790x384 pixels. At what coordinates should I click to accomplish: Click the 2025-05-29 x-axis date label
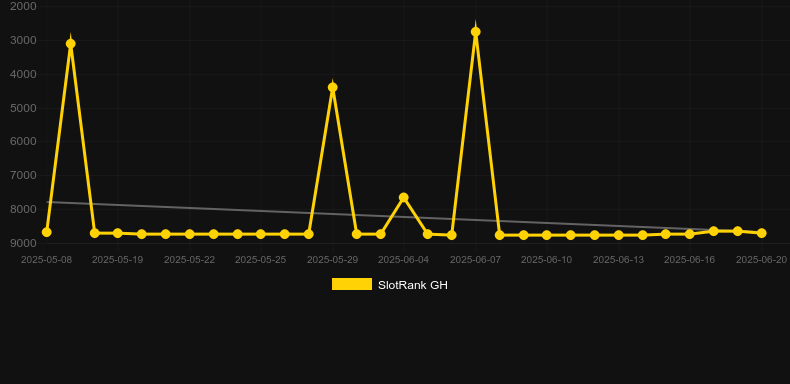coord(332,260)
